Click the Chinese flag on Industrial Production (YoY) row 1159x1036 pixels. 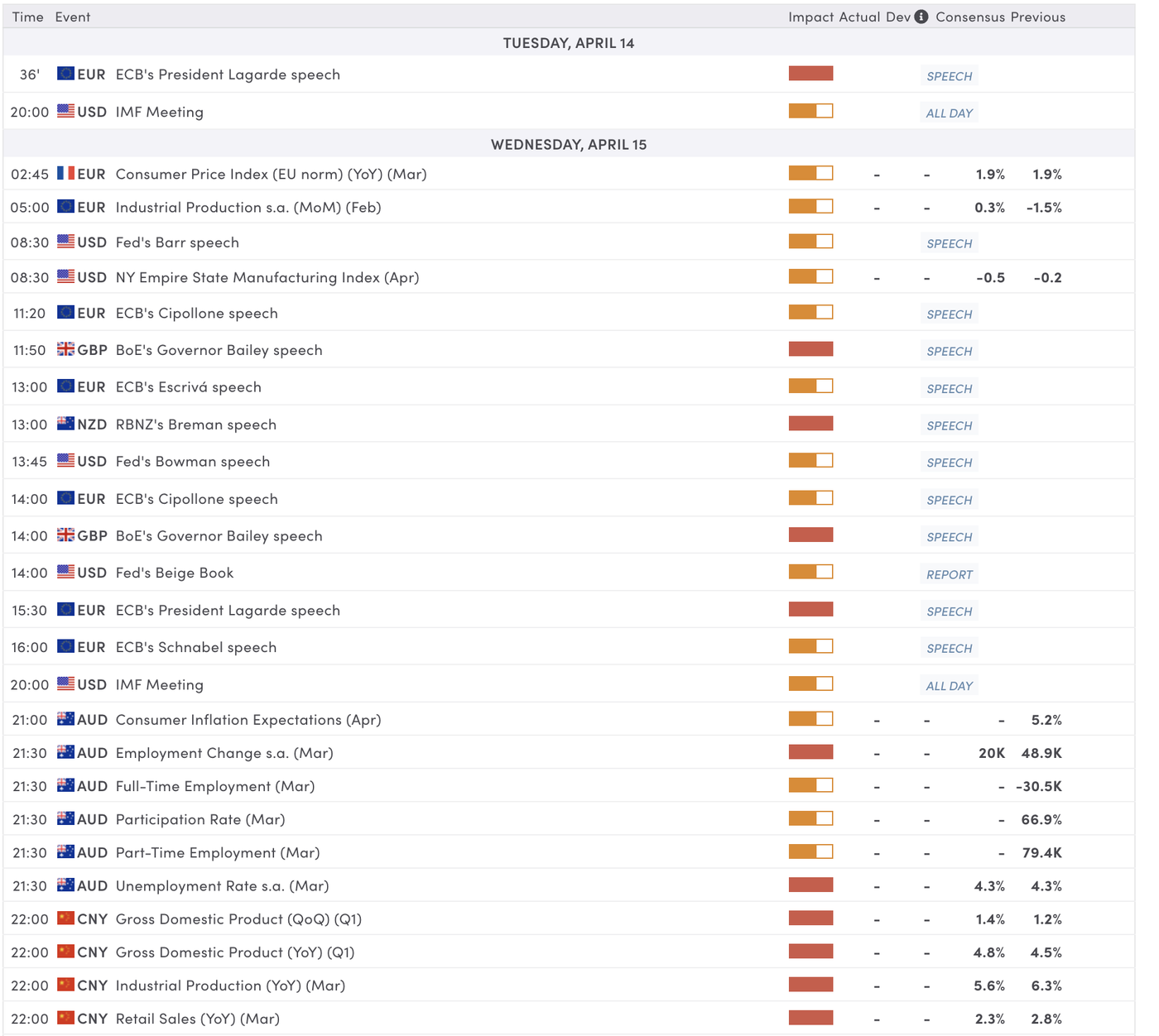65,985
